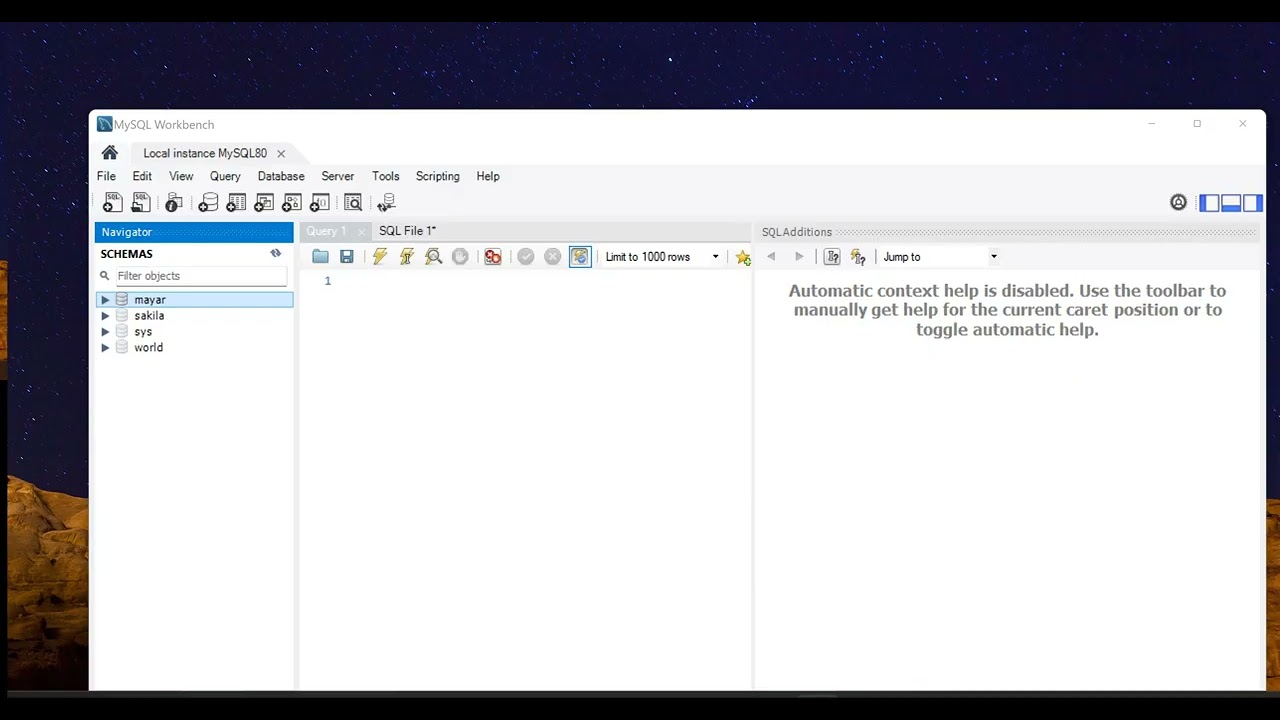Go to the Workbench home screen
This screenshot has width=1280, height=720.
click(x=110, y=153)
